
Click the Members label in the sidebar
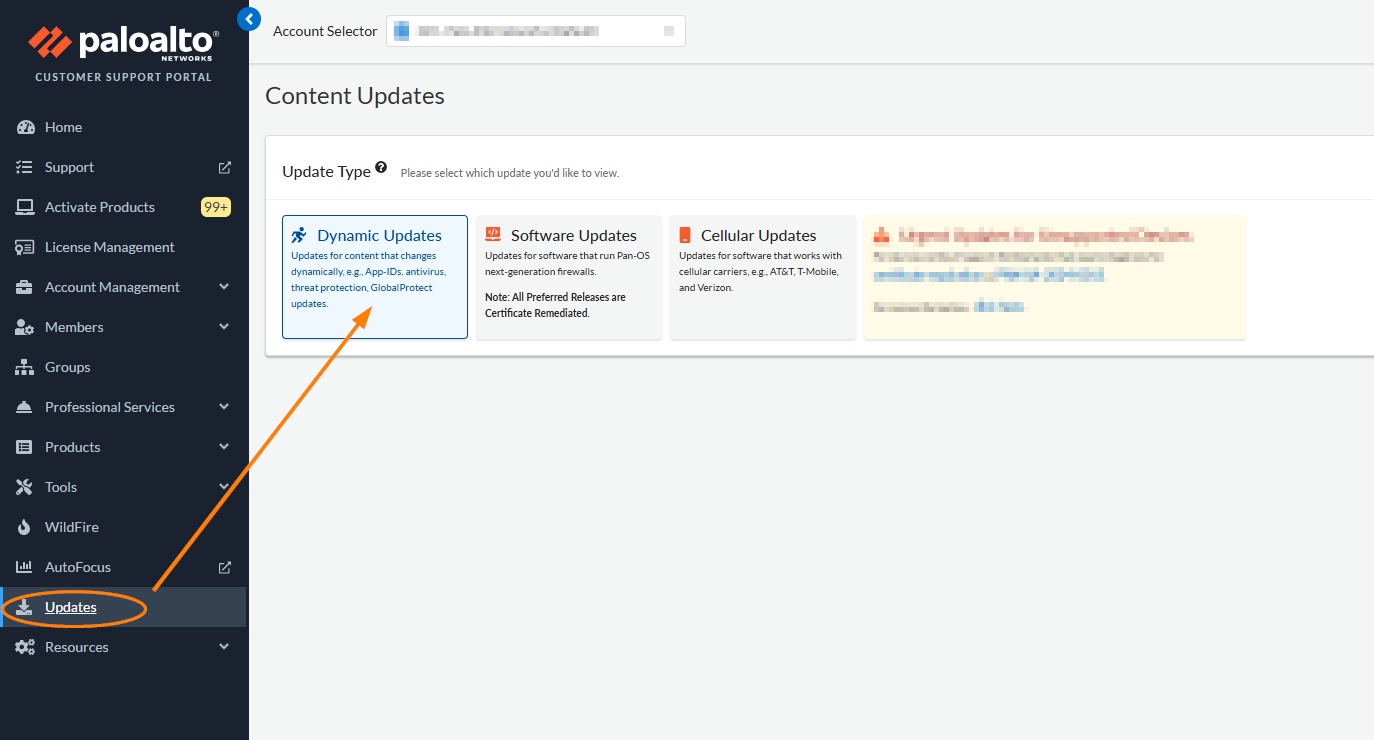[x=74, y=327]
